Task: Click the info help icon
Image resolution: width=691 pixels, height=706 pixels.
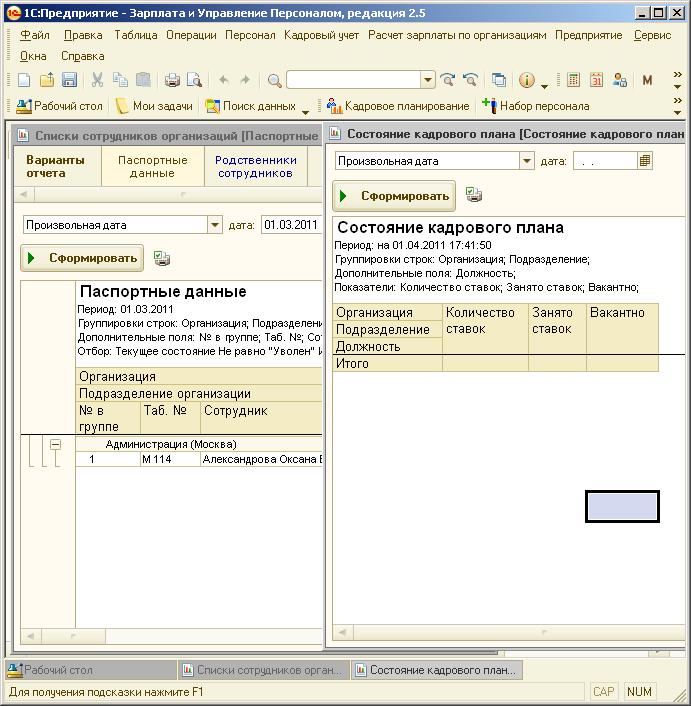Action: pyautogui.click(x=527, y=81)
